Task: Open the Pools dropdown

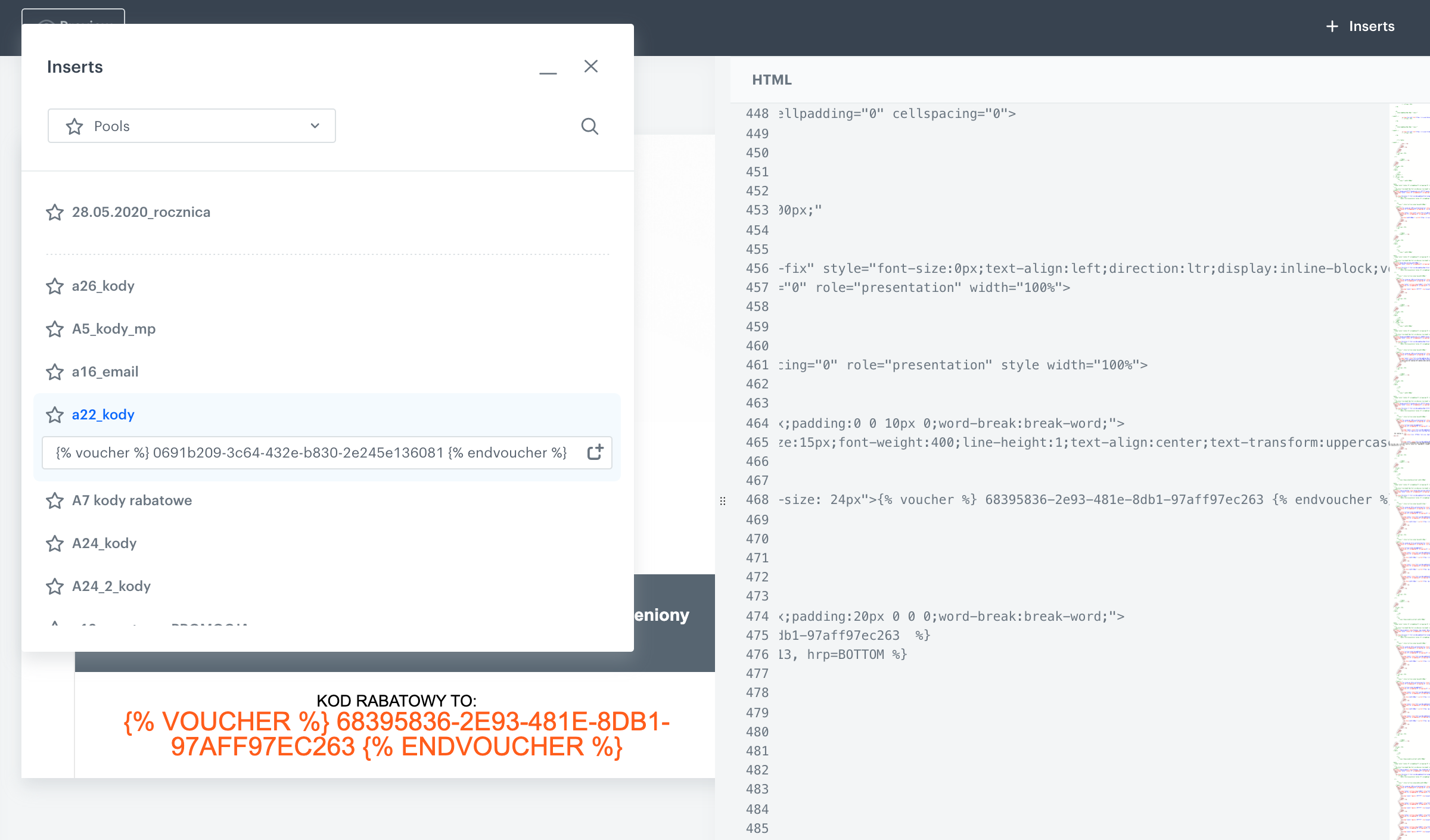Action: coord(191,126)
